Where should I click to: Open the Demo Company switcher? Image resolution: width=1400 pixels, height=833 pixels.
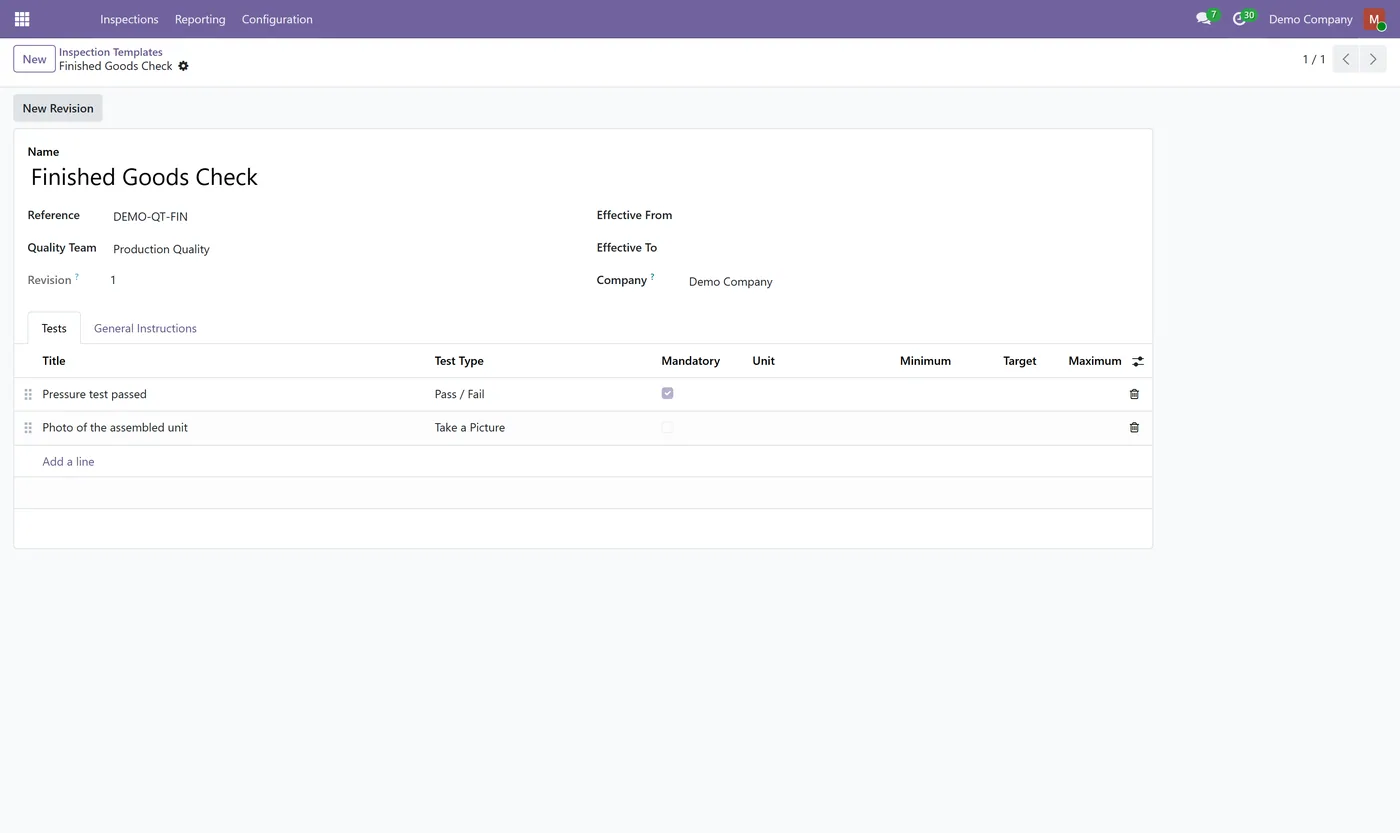click(x=1310, y=19)
